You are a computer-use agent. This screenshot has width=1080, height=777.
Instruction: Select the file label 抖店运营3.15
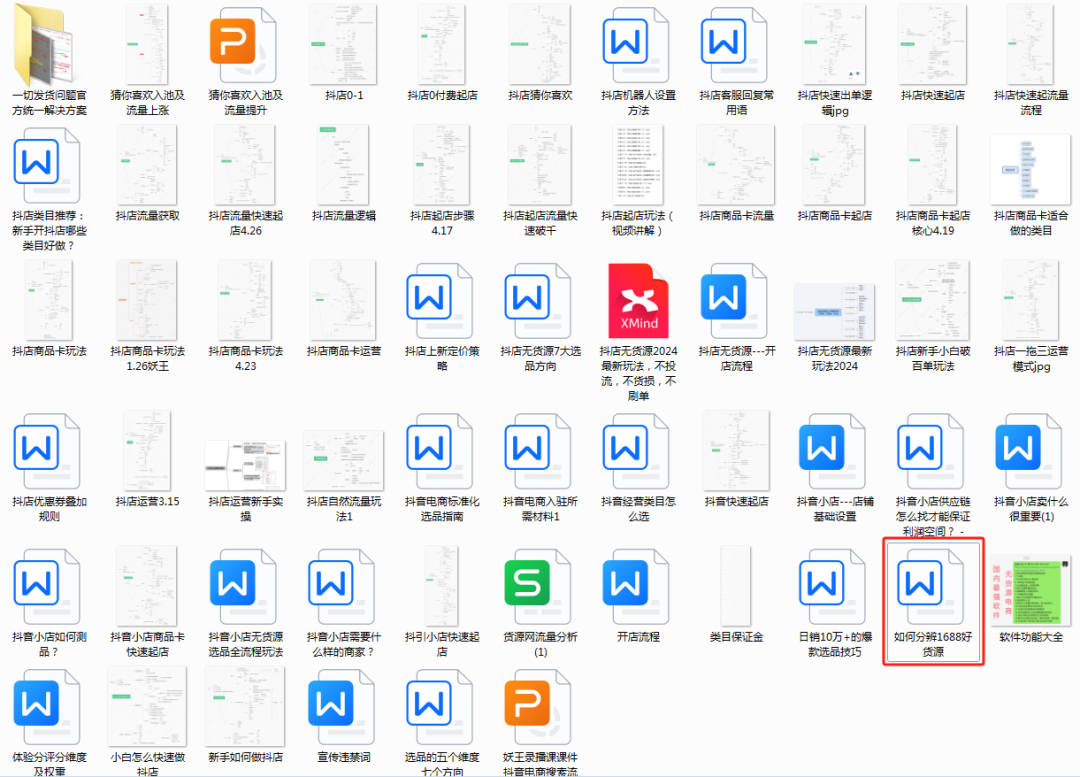(147, 501)
